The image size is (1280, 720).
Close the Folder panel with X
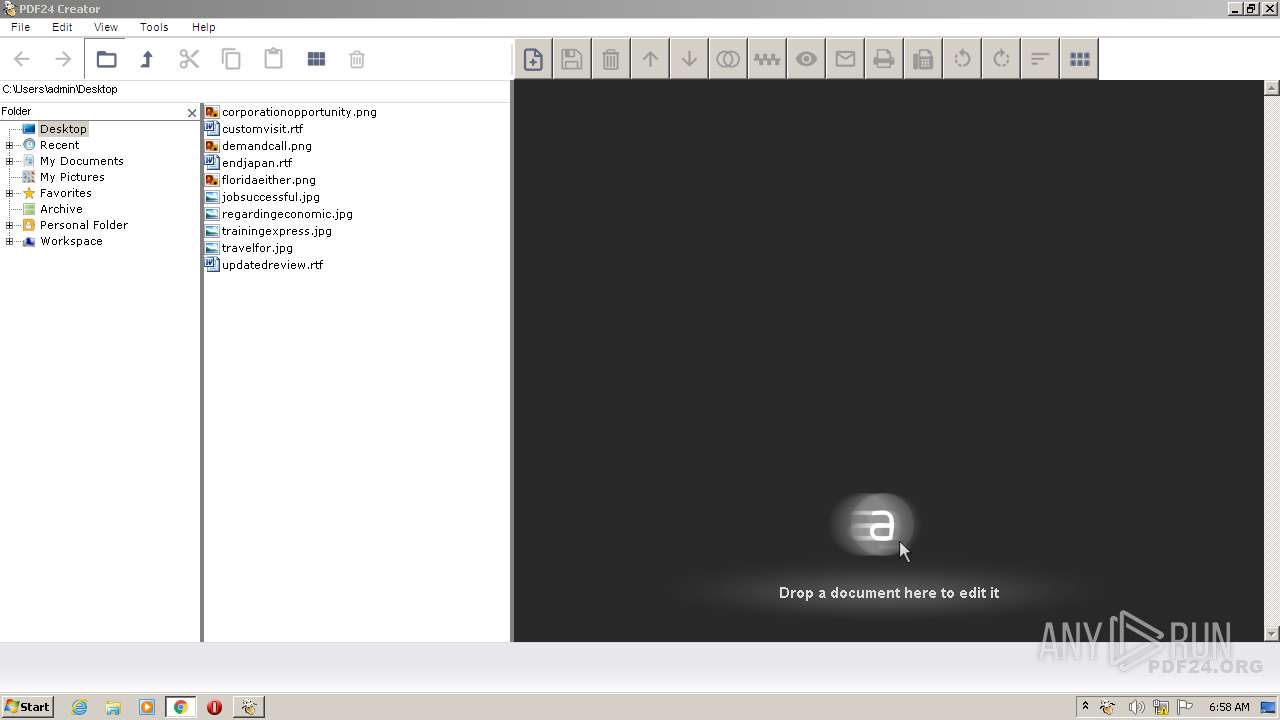[x=192, y=113]
